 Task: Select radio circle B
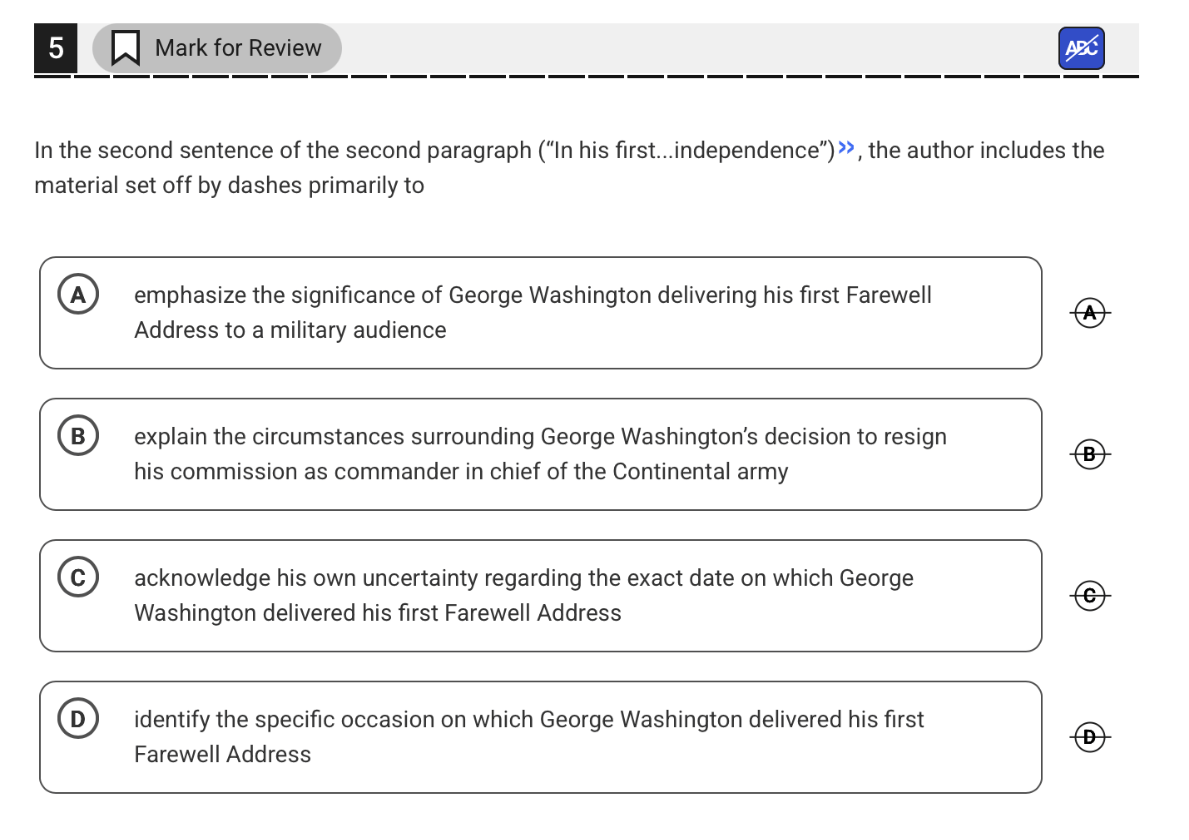point(78,436)
